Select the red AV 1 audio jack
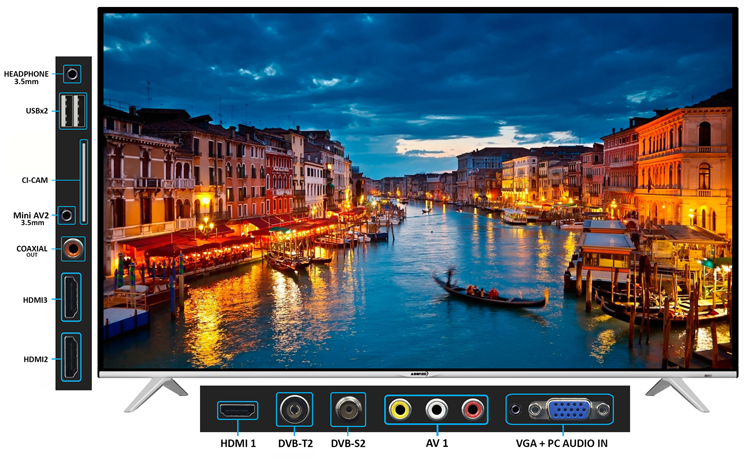 [x=472, y=409]
